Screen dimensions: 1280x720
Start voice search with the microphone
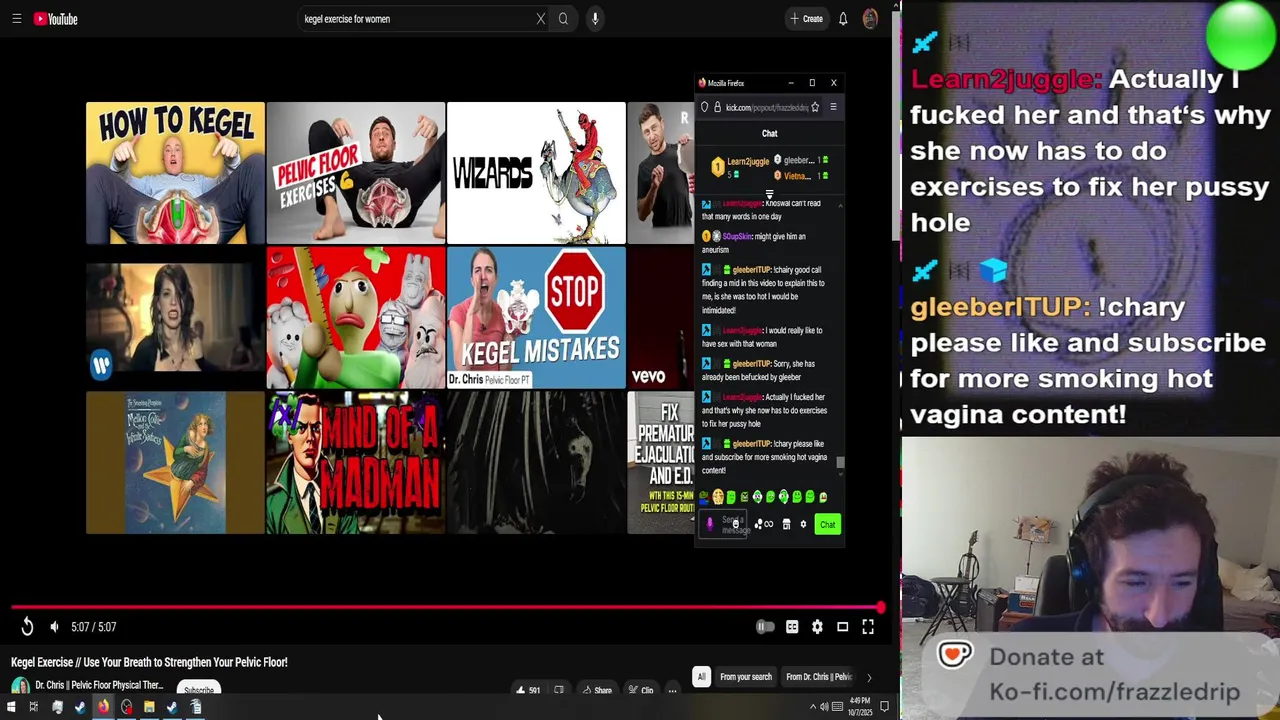[595, 19]
